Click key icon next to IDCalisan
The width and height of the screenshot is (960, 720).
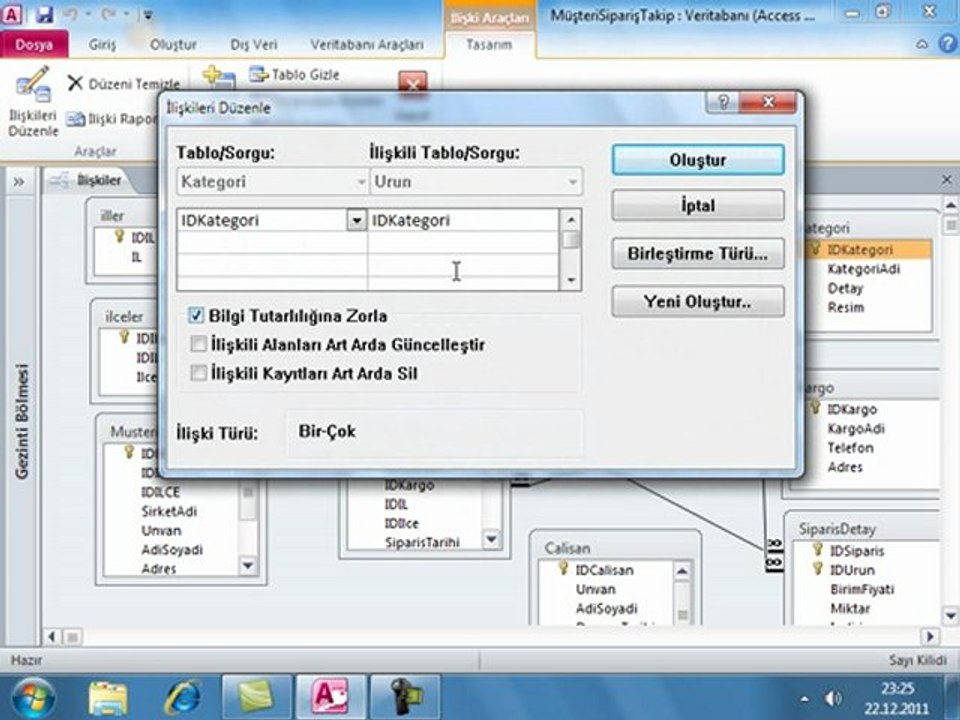click(x=563, y=568)
